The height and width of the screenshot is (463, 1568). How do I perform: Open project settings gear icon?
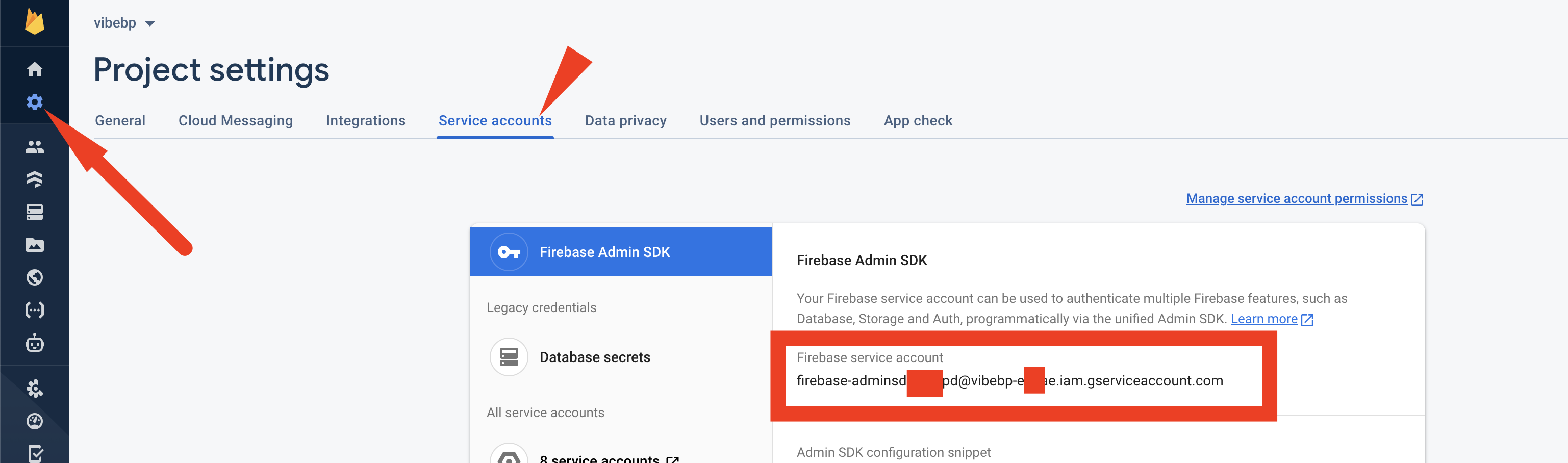(35, 101)
